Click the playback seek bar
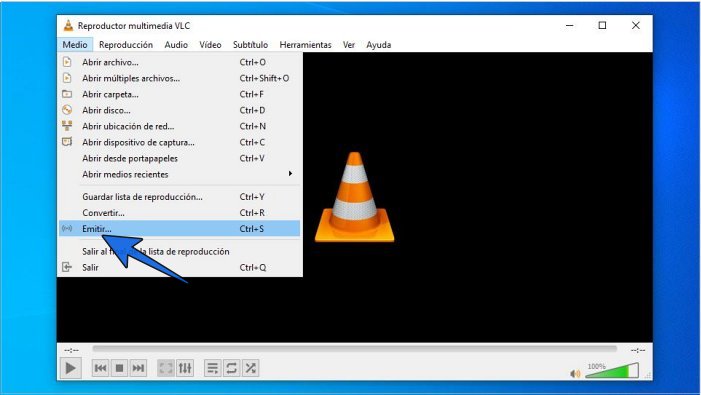The width and height of the screenshot is (701, 395). pyautogui.click(x=355, y=349)
